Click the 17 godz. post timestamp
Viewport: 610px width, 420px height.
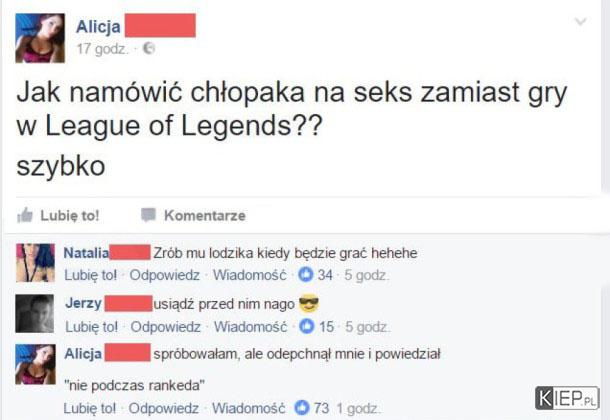[x=102, y=49]
